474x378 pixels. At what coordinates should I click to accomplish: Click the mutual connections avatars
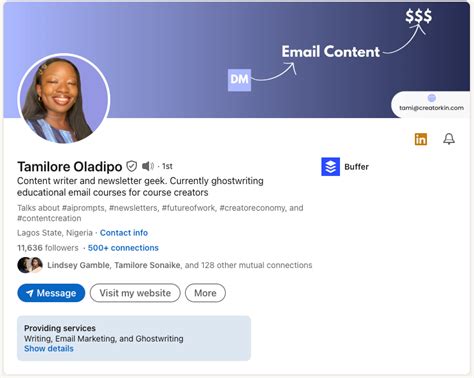(30, 265)
